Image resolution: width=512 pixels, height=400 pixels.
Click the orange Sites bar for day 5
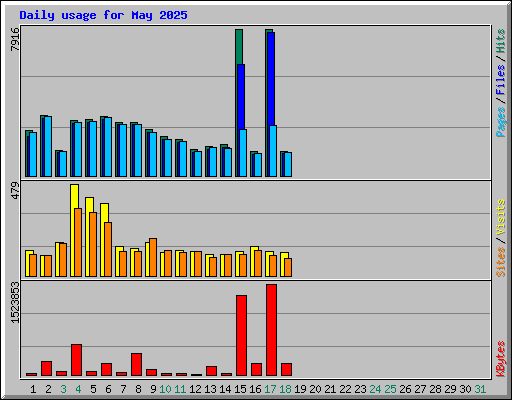pos(93,244)
